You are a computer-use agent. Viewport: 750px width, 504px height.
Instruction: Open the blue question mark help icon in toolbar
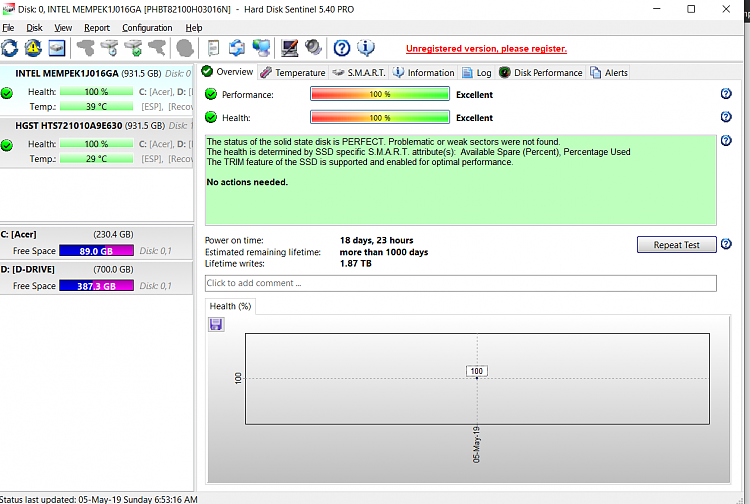pyautogui.click(x=342, y=47)
